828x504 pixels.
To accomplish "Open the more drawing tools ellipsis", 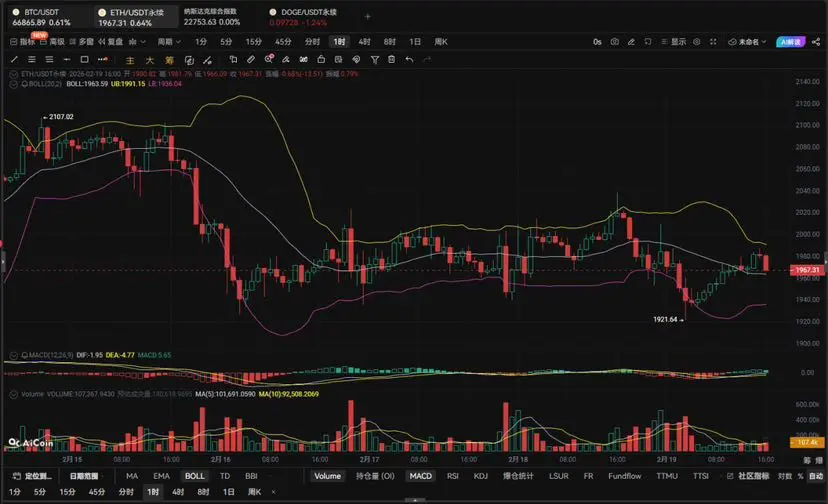I will pyautogui.click(x=102, y=60).
